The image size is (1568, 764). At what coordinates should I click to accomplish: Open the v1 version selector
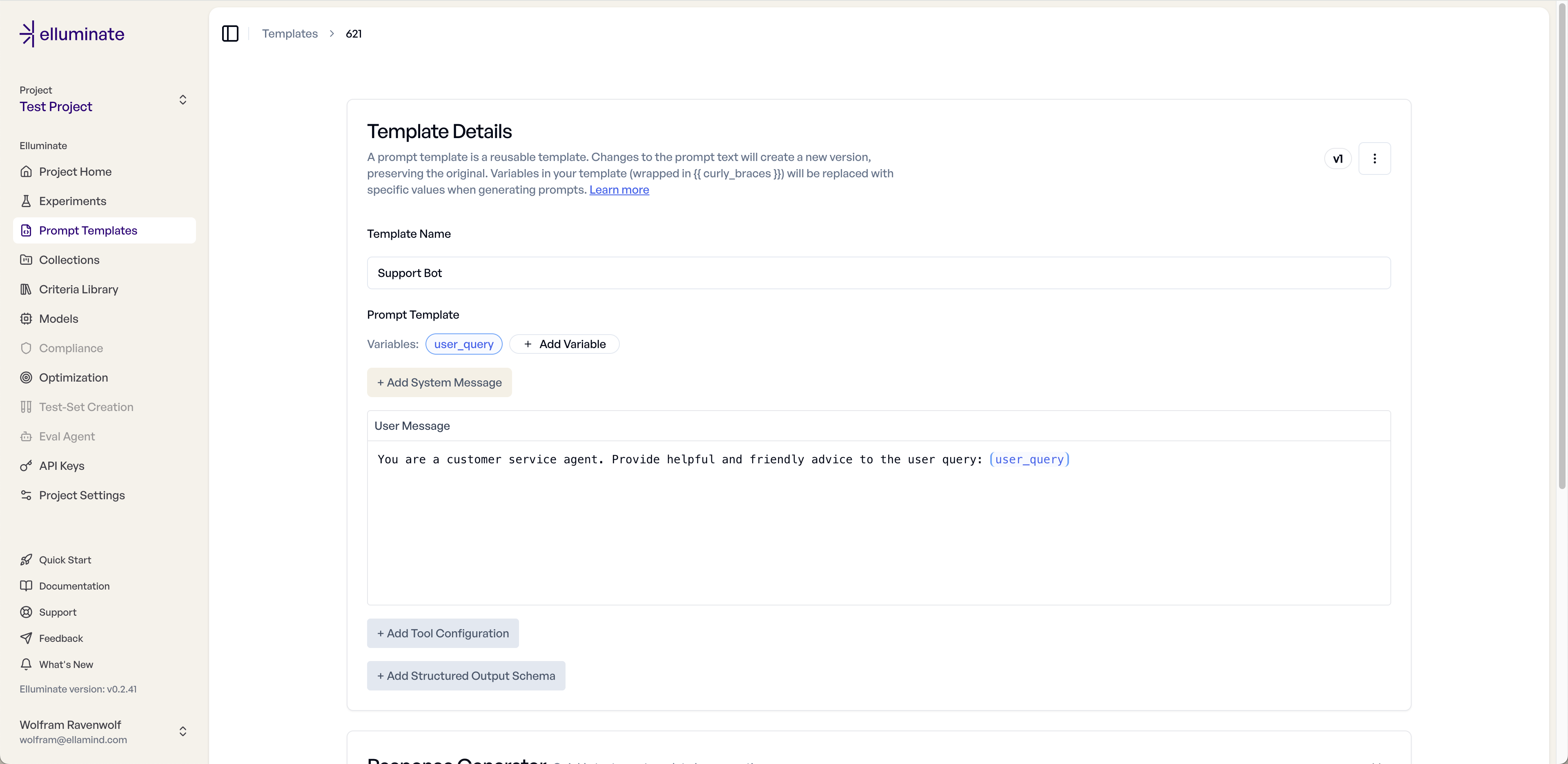point(1337,159)
